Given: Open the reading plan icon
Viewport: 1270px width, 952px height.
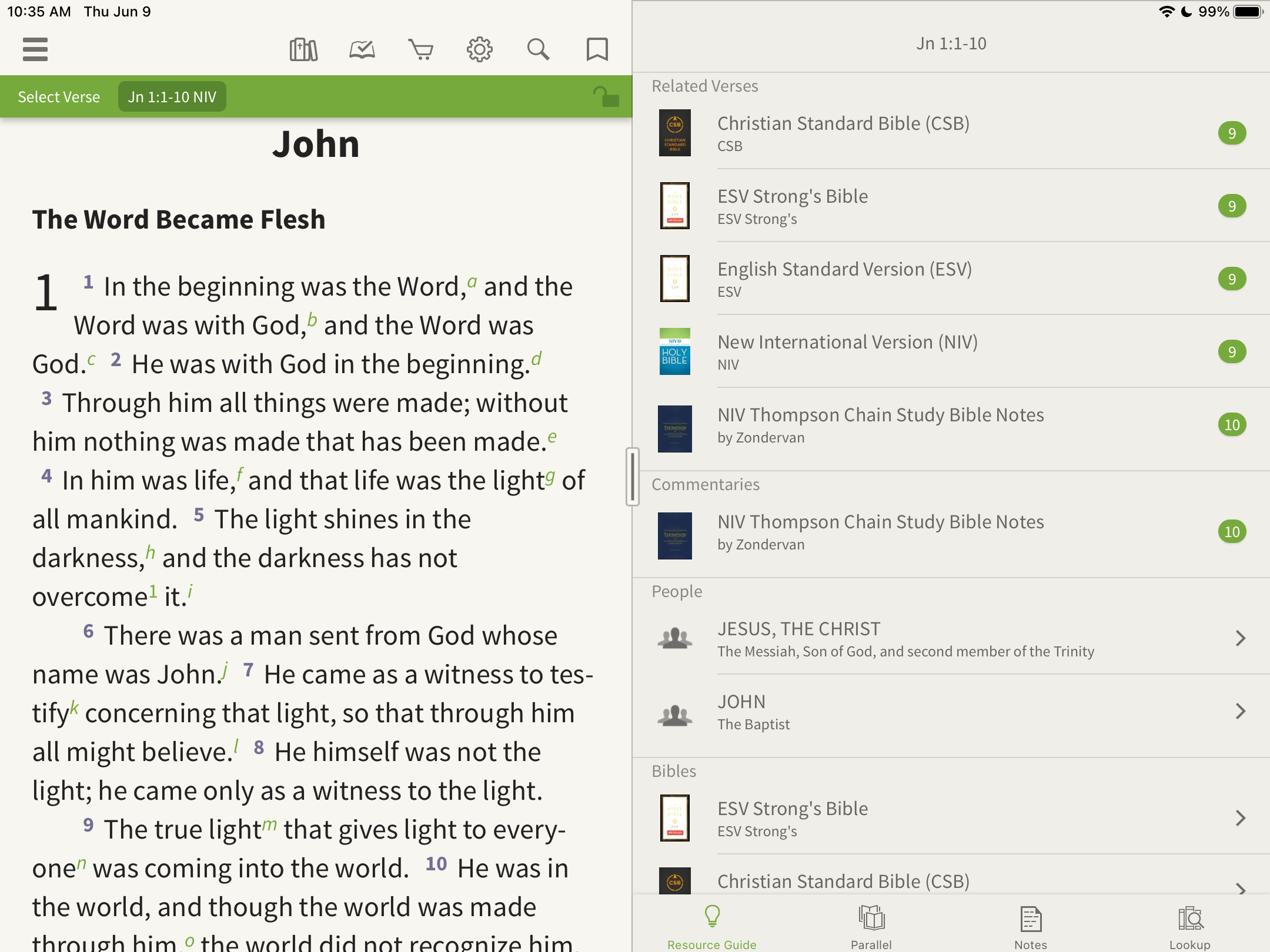Looking at the screenshot, I should (x=362, y=49).
